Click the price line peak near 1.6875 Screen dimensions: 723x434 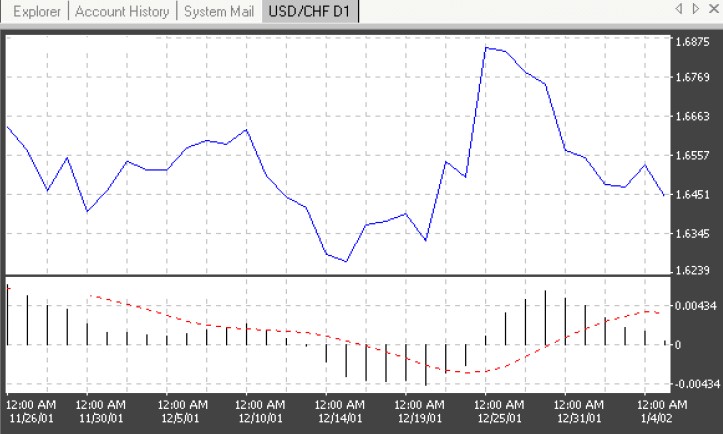486,48
